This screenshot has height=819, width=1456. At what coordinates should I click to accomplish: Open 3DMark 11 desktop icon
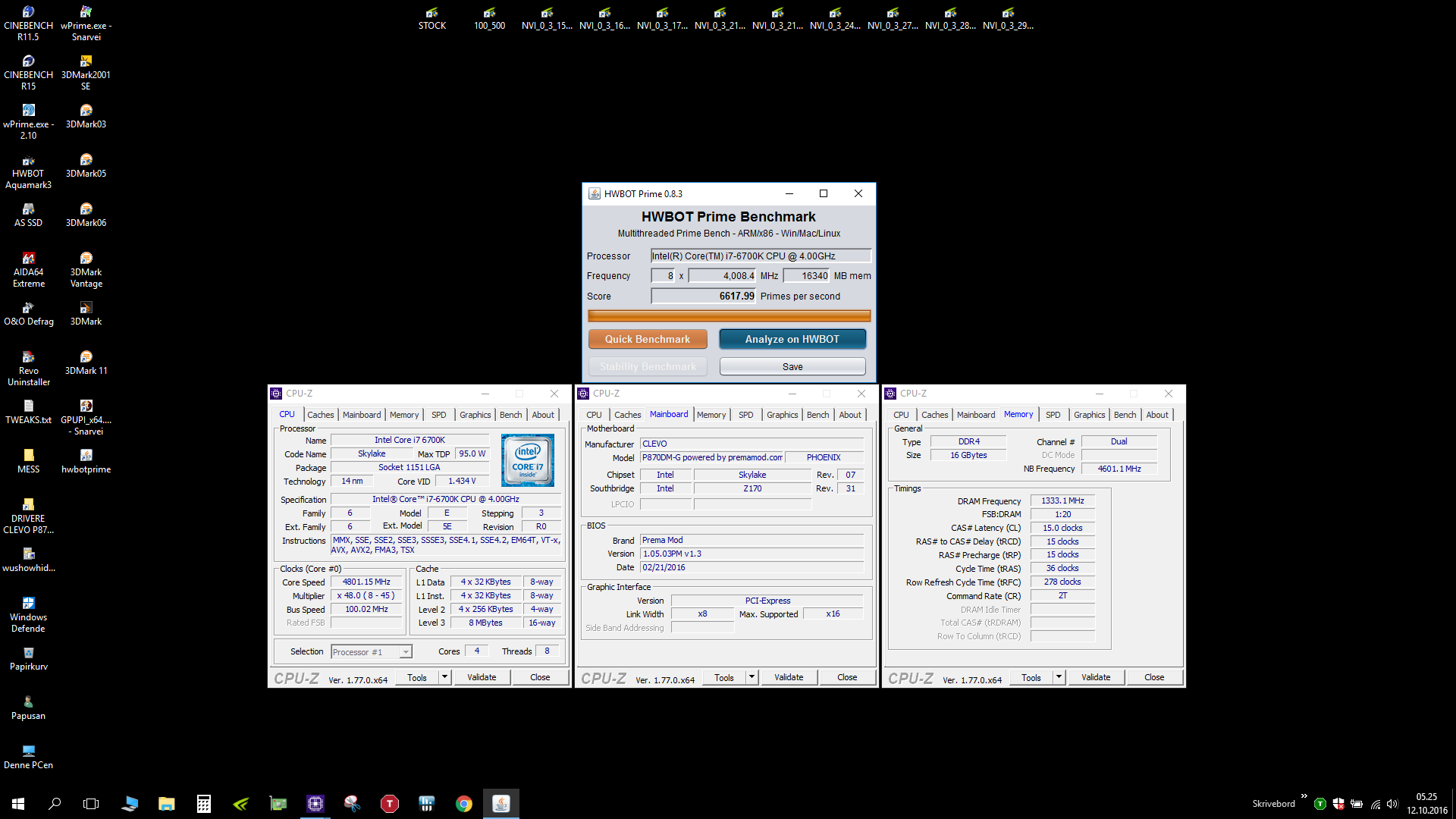click(86, 362)
